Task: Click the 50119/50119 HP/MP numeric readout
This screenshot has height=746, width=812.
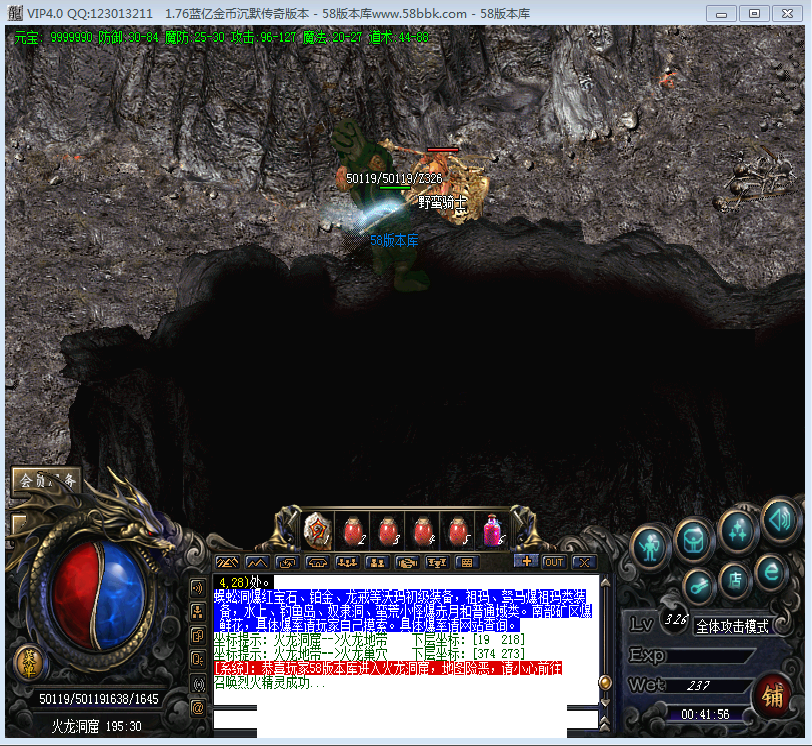Action: tap(98, 699)
